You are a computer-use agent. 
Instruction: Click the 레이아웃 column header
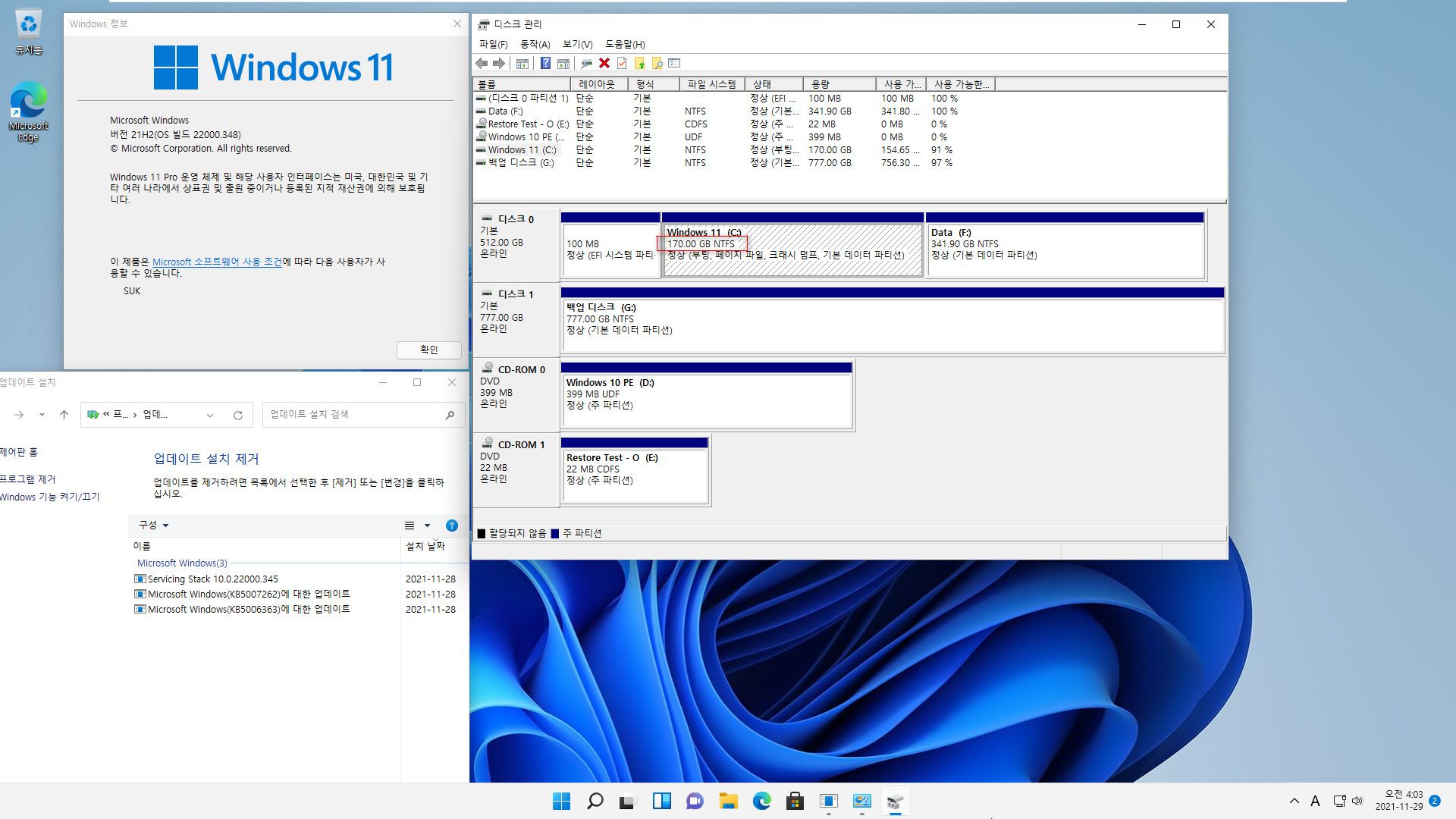[598, 84]
